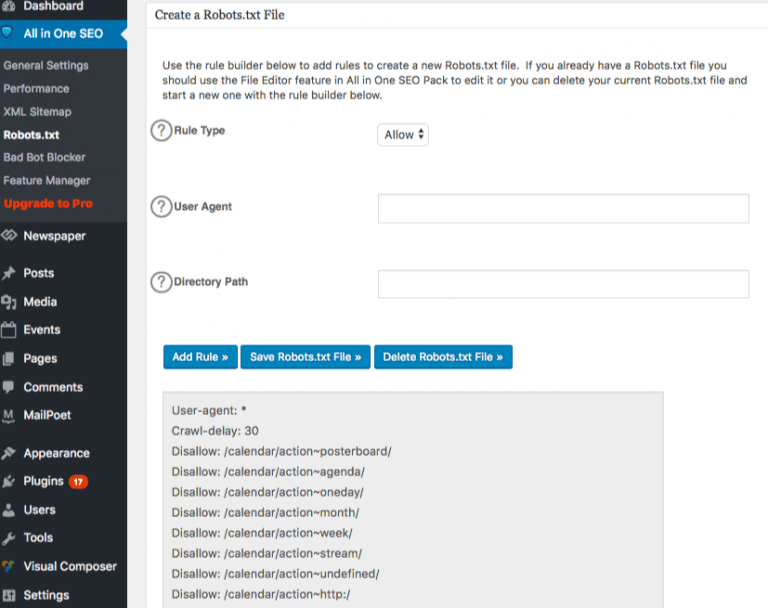Click the Upgrade to Pro link
The width and height of the screenshot is (768, 608).
pos(48,203)
